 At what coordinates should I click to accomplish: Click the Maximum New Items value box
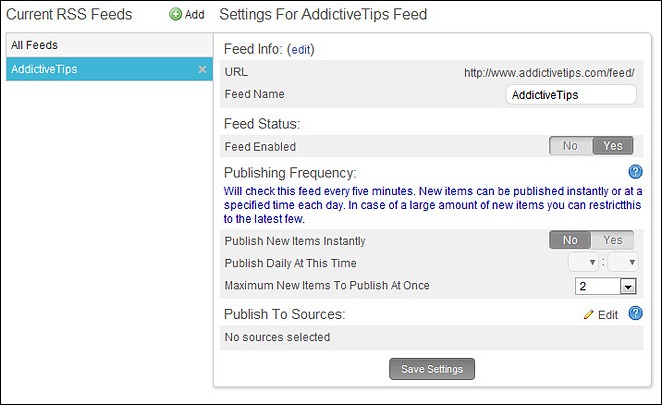[x=598, y=286]
